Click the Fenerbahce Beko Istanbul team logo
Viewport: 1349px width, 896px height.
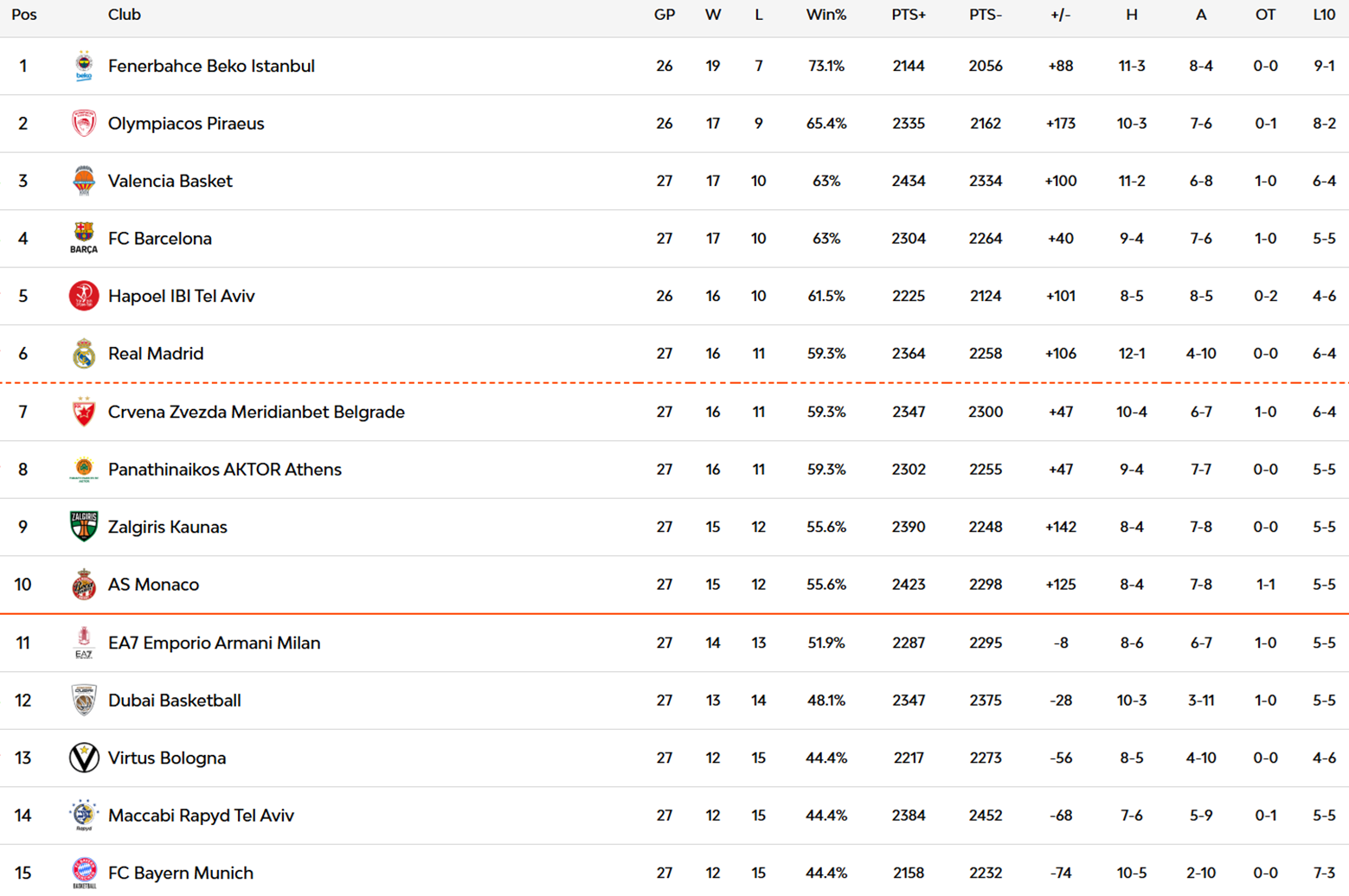[x=84, y=66]
